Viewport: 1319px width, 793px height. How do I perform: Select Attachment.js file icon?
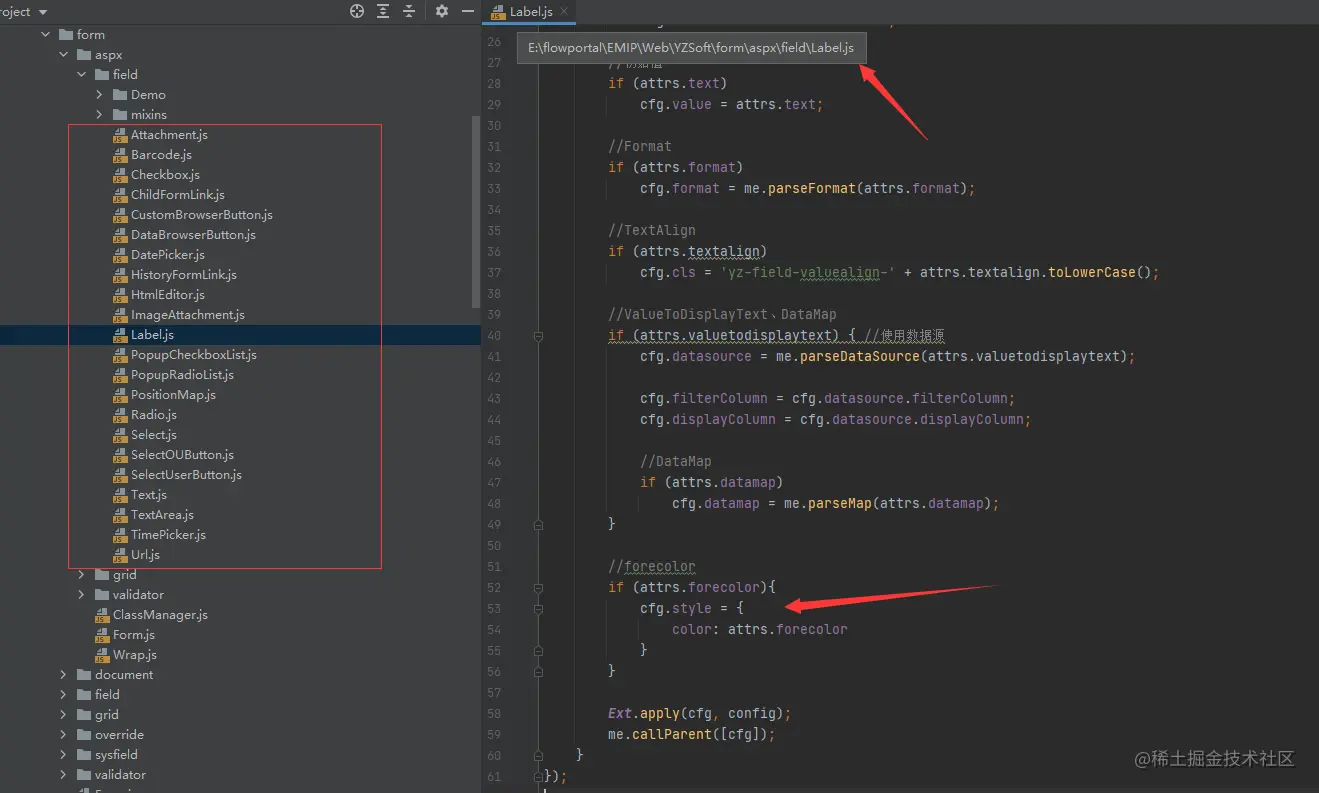pyautogui.click(x=120, y=135)
